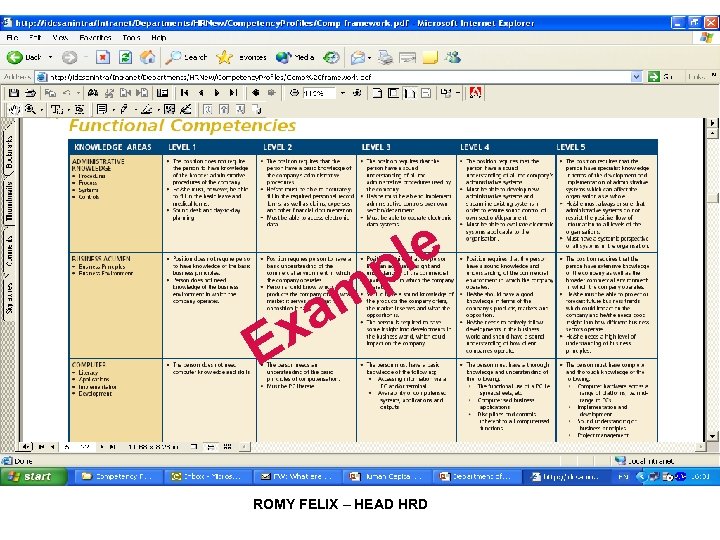Click the Media globe button
Viewport: 720px width, 540px height.
pyautogui.click(x=294, y=57)
